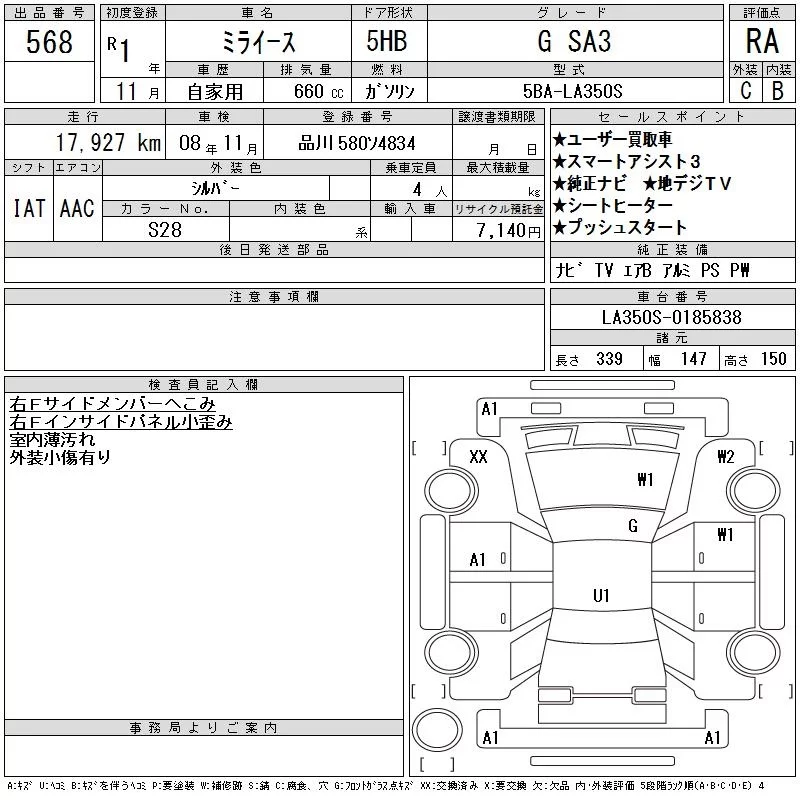Click sales point プッシュスタート
The width and height of the screenshot is (800, 800).
pyautogui.click(x=619, y=228)
